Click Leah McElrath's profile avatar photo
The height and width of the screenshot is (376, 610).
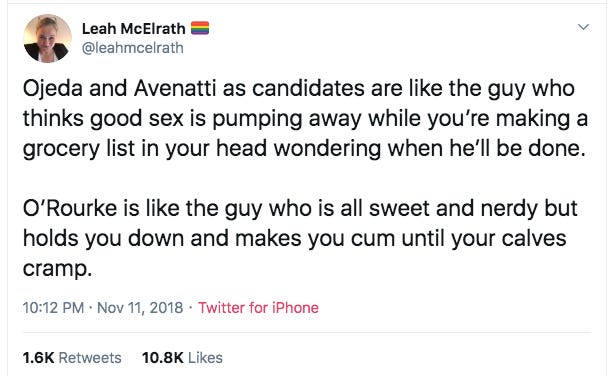(x=47, y=38)
